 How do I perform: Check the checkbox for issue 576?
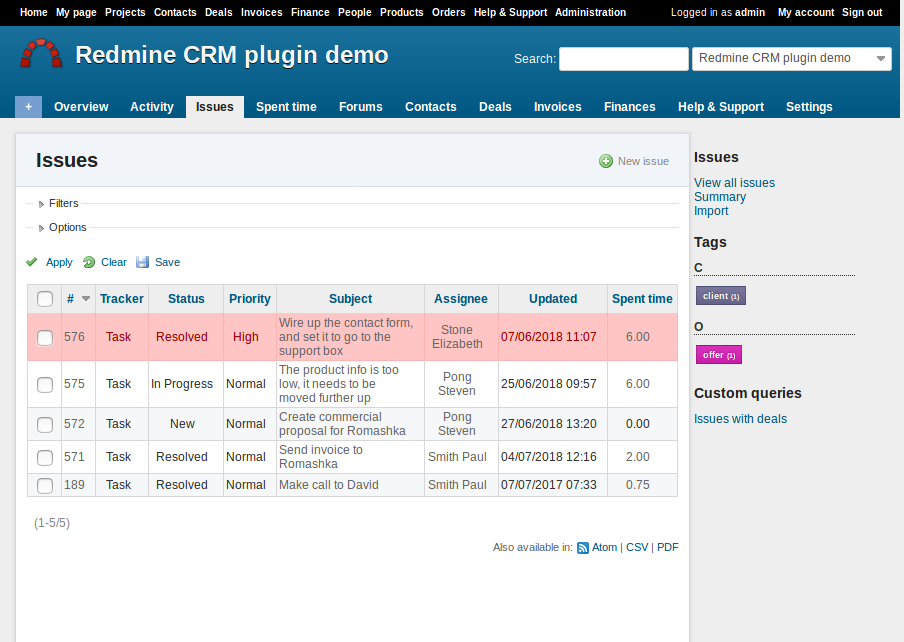click(45, 338)
